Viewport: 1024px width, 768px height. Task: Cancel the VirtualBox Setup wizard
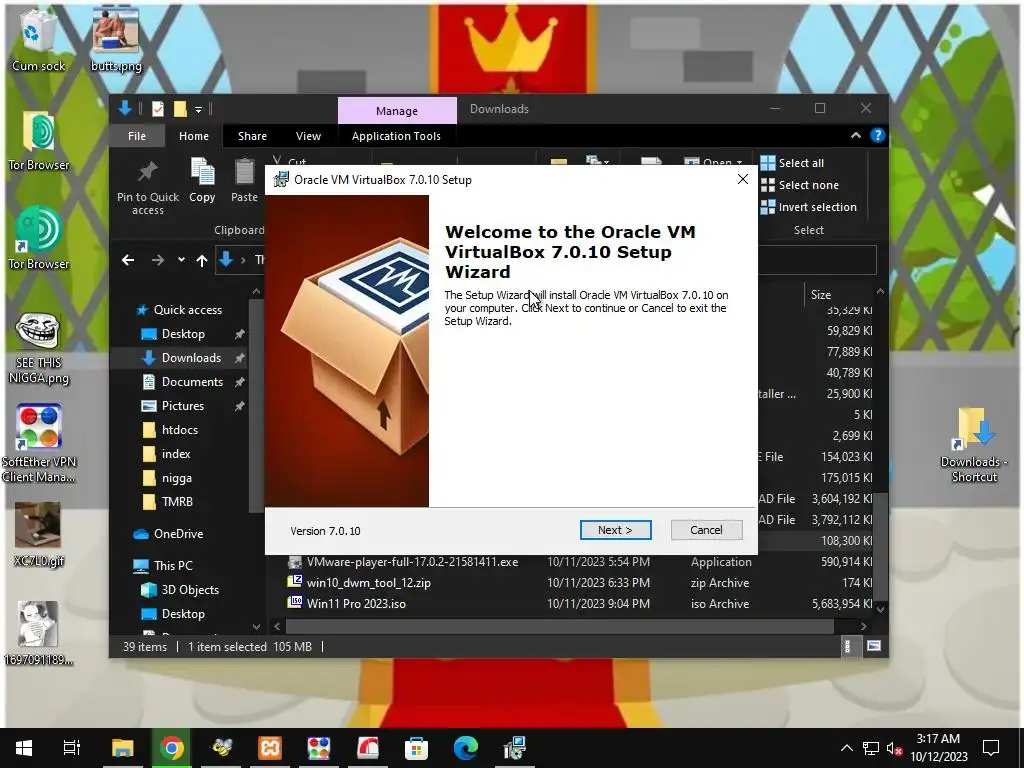click(x=706, y=530)
